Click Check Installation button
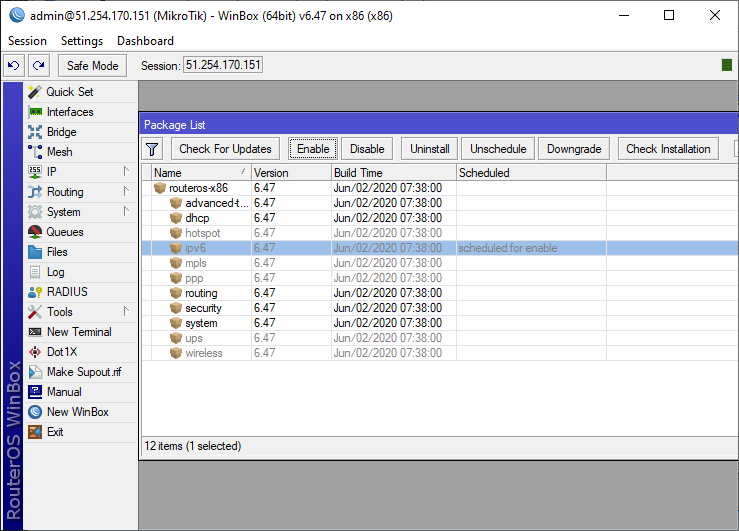 (668, 149)
